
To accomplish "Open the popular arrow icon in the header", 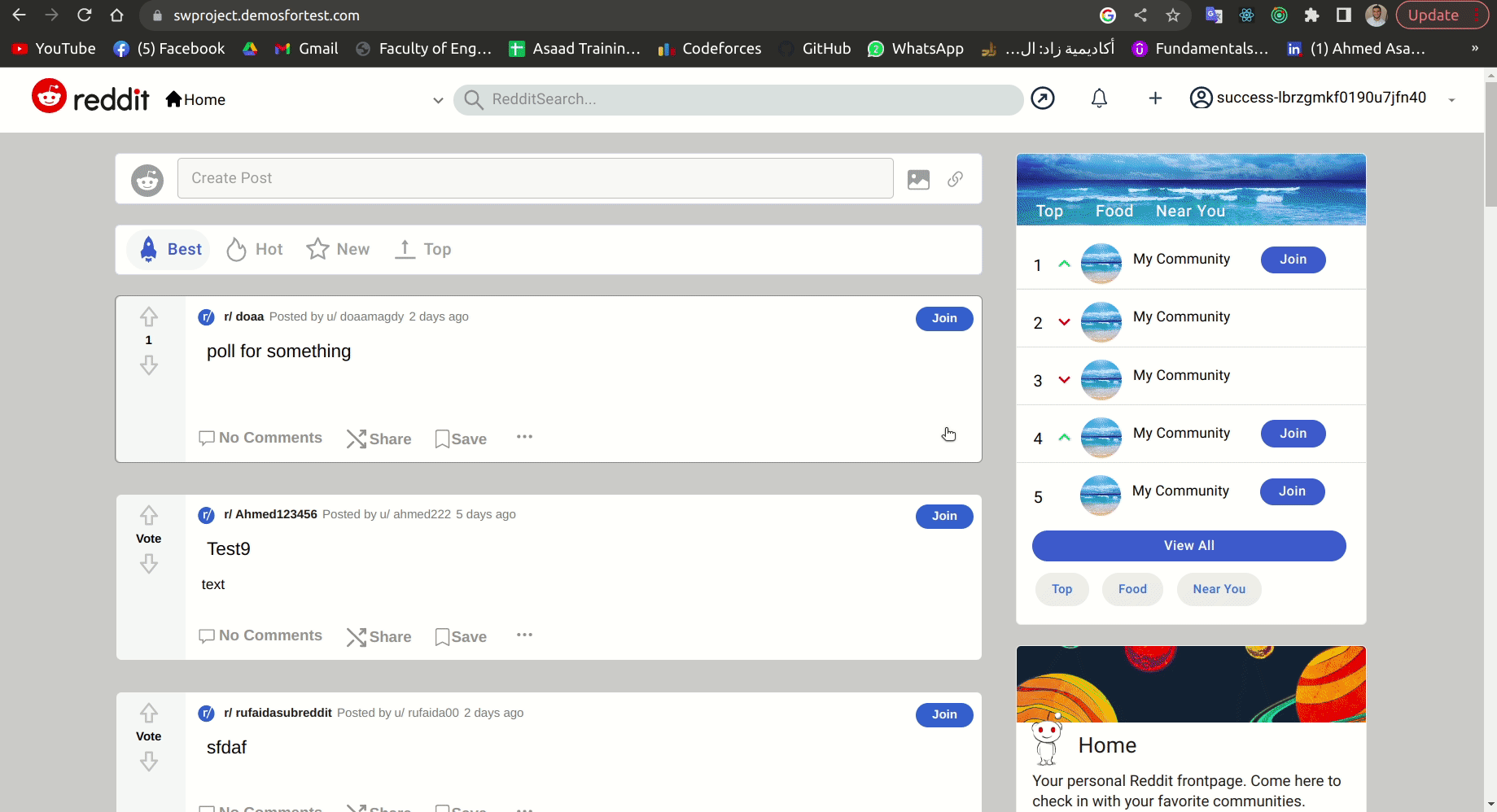I will 1043,98.
